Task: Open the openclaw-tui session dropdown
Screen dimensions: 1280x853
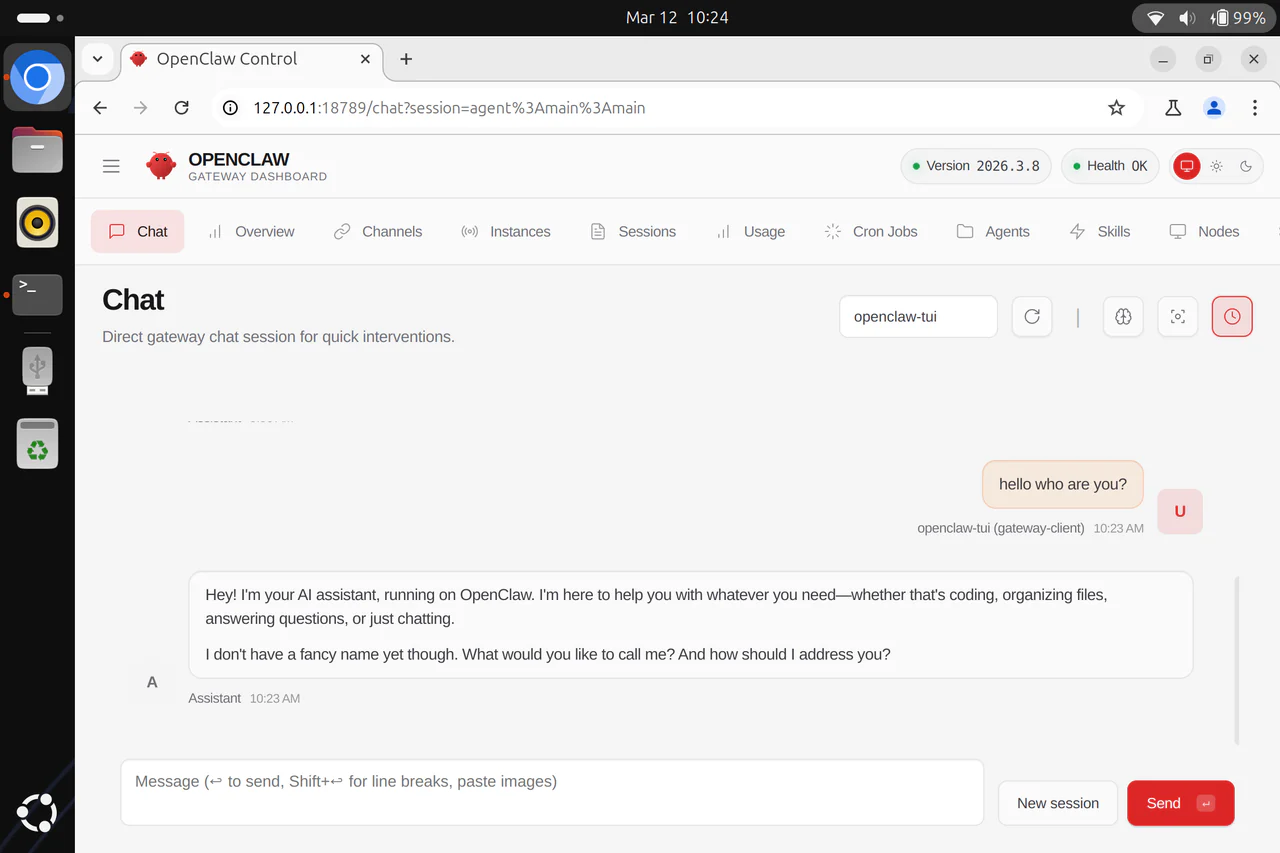Action: (x=919, y=317)
